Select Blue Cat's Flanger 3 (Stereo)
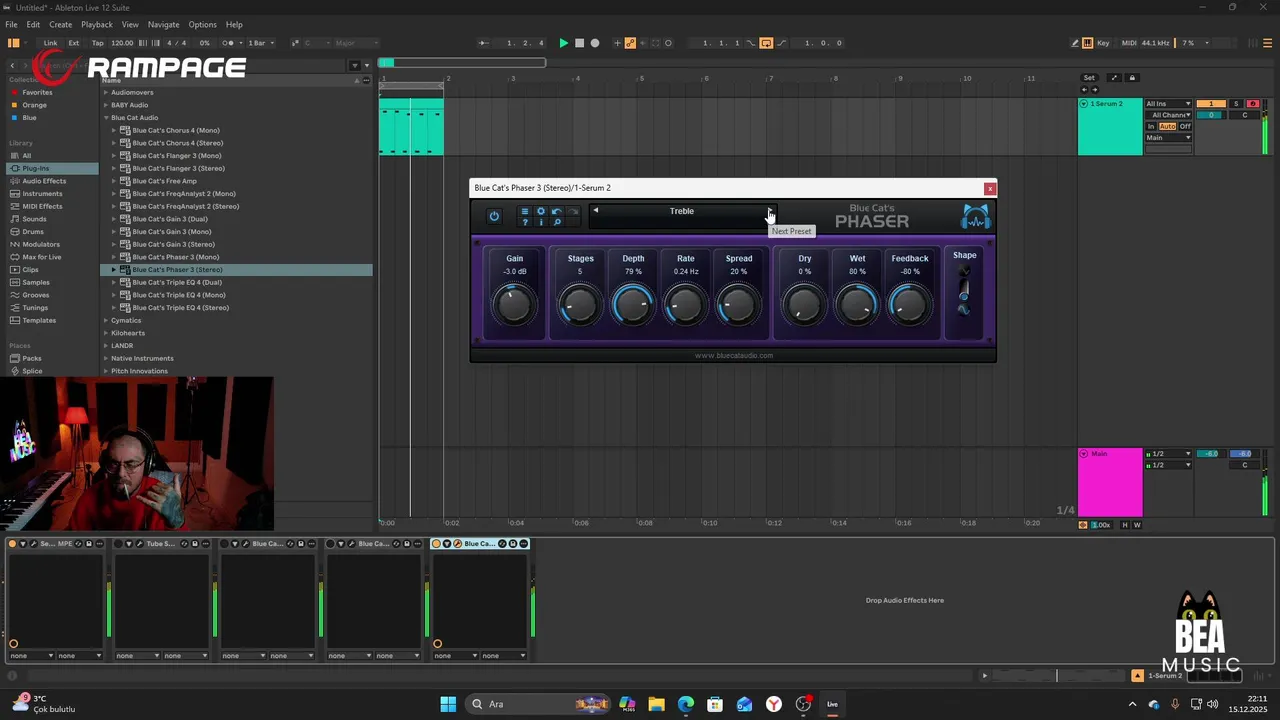This screenshot has width=1280, height=720. pos(178,168)
